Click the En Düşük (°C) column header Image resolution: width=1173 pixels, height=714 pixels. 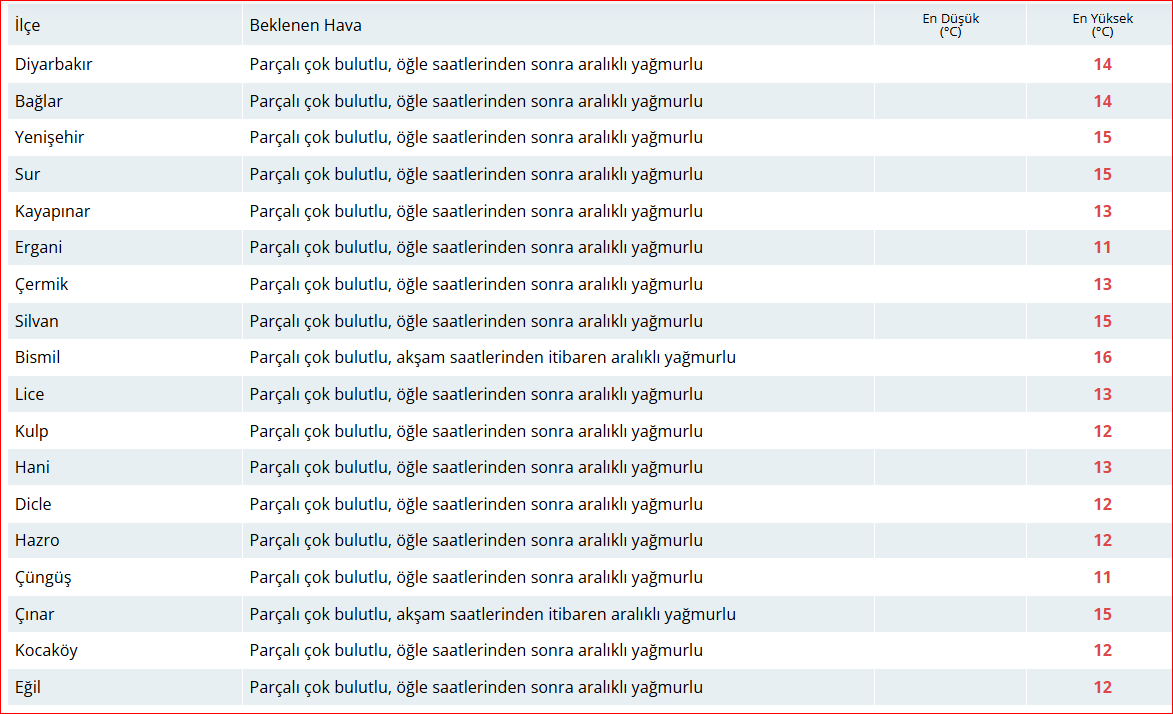coord(949,25)
